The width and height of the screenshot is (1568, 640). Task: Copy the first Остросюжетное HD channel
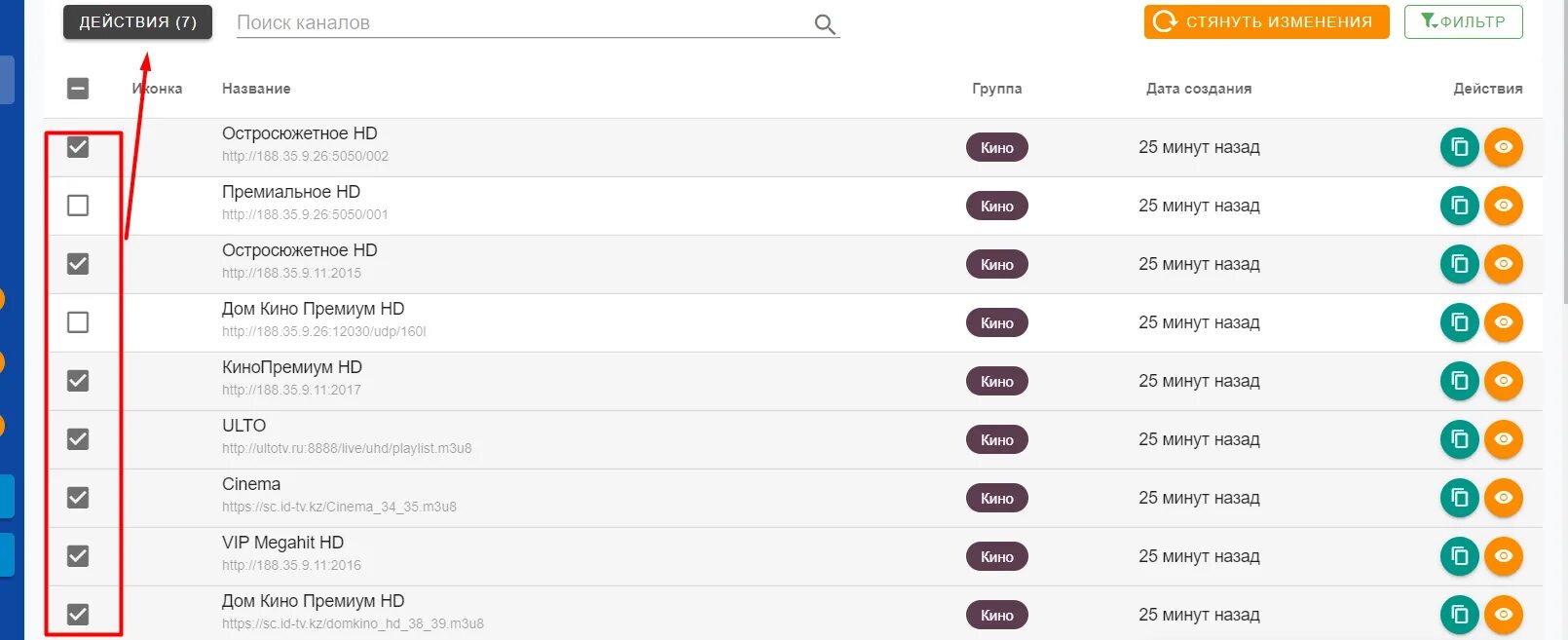point(1459,147)
